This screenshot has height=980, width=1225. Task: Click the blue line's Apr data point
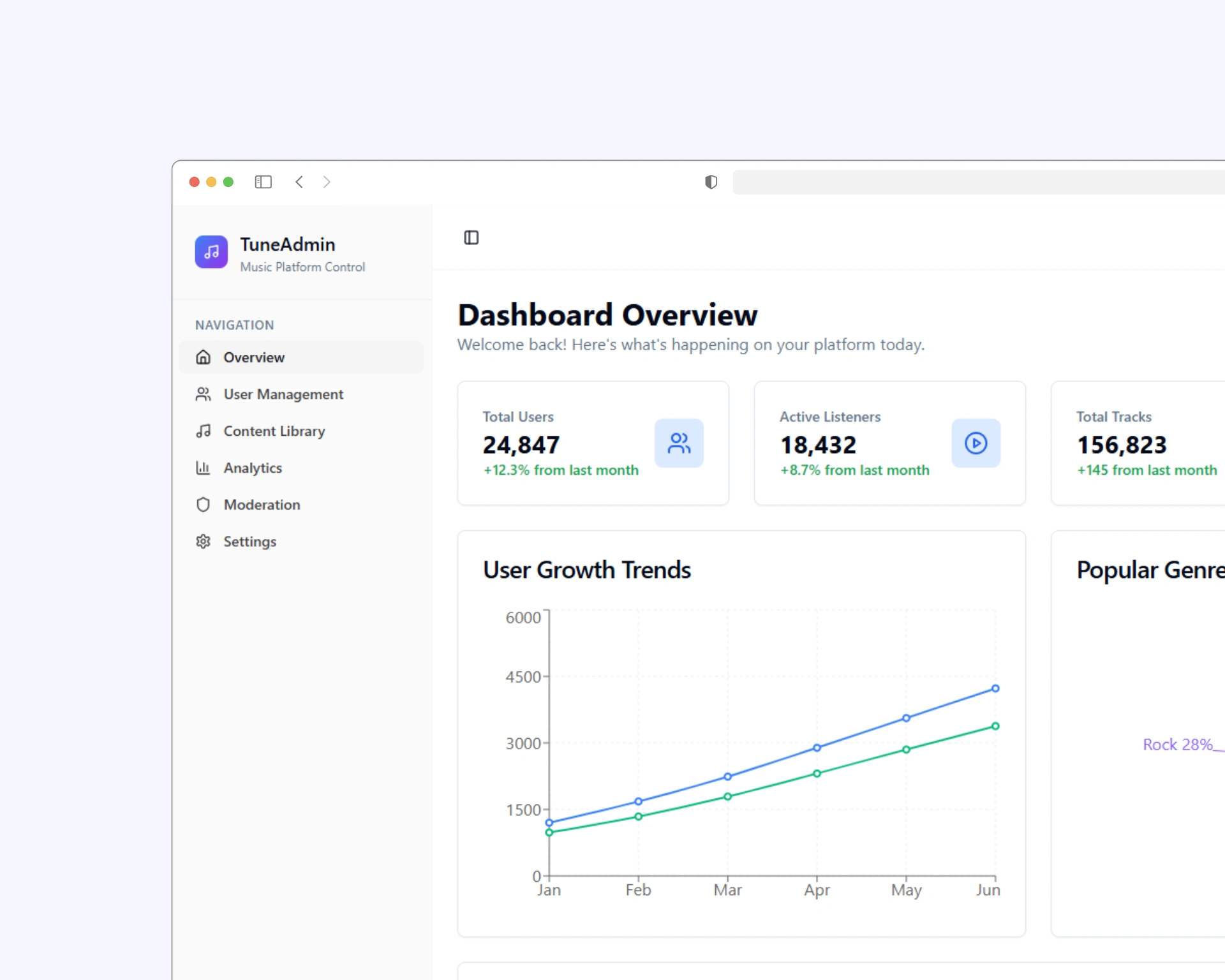pyautogui.click(x=817, y=748)
